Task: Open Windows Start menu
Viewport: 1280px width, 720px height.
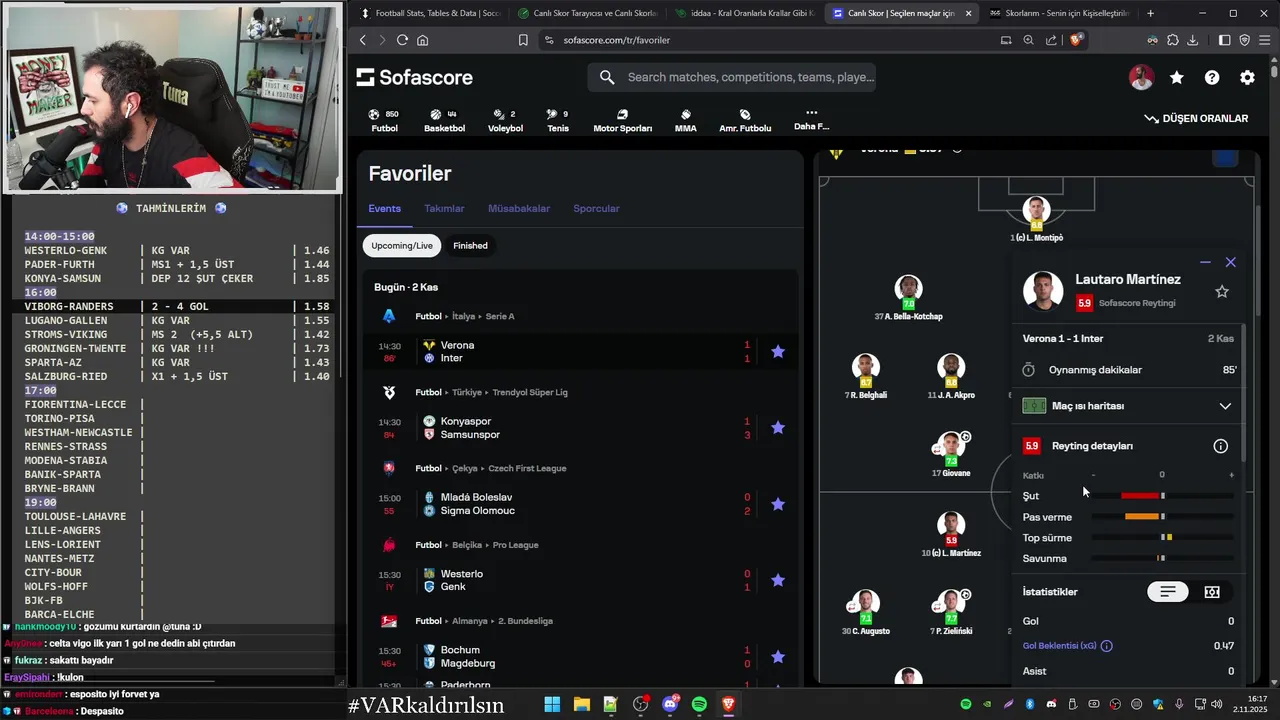Action: 552,704
